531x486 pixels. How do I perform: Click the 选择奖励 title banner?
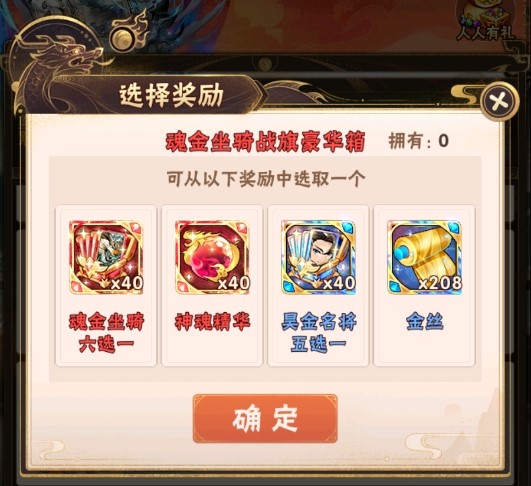point(171,95)
